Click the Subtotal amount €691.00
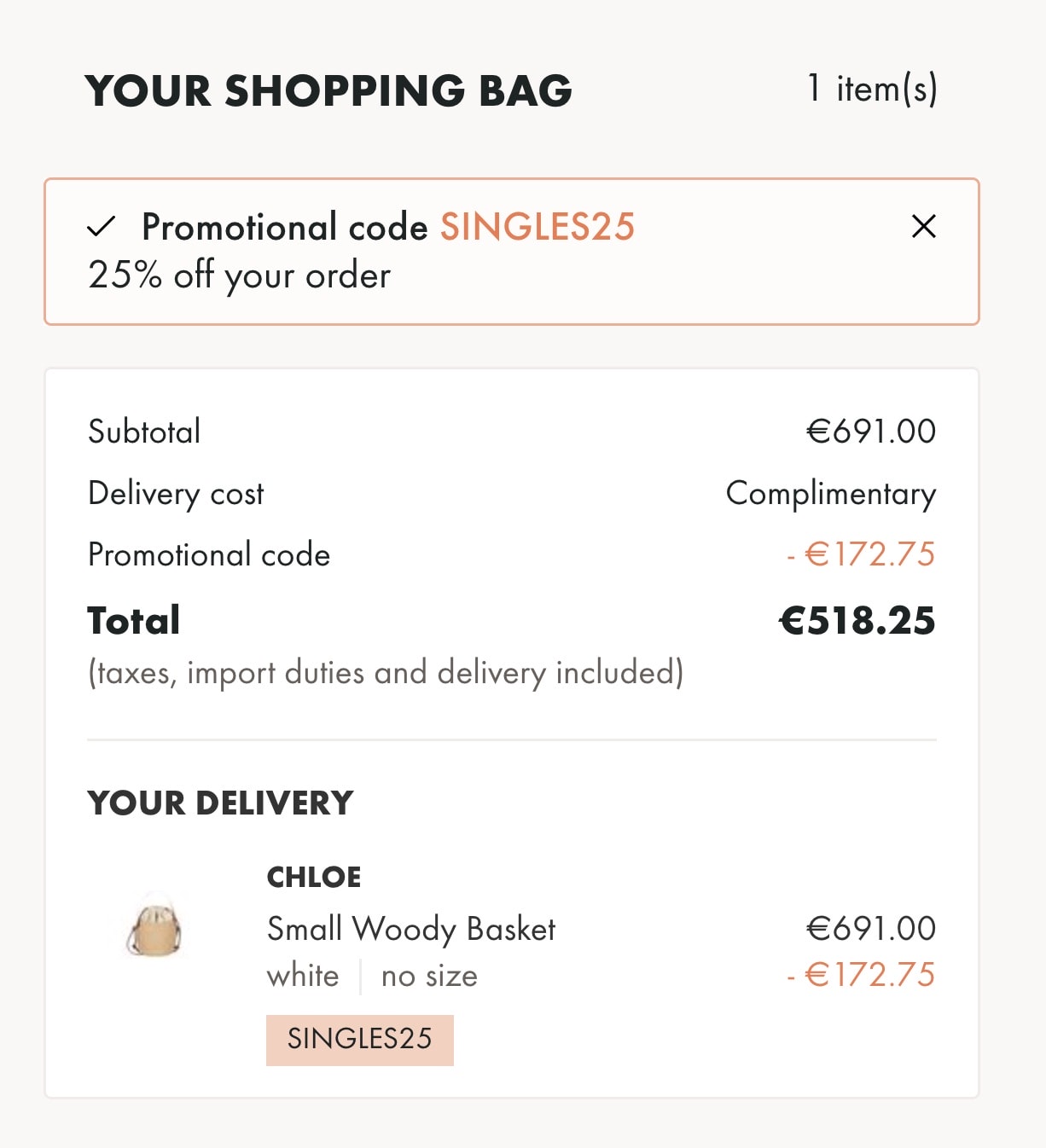 (870, 432)
